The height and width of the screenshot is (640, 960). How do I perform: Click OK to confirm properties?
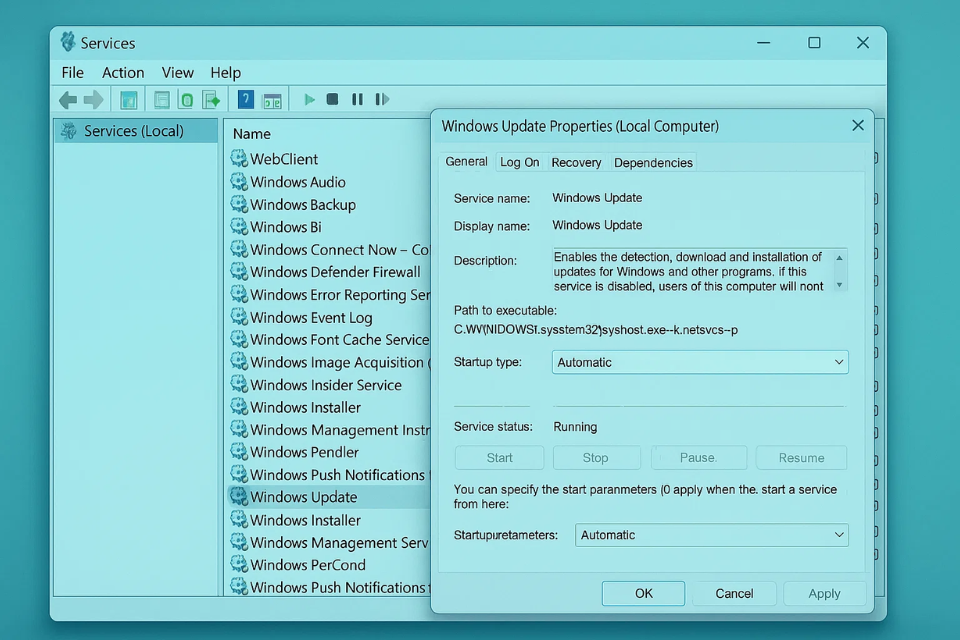(x=643, y=593)
